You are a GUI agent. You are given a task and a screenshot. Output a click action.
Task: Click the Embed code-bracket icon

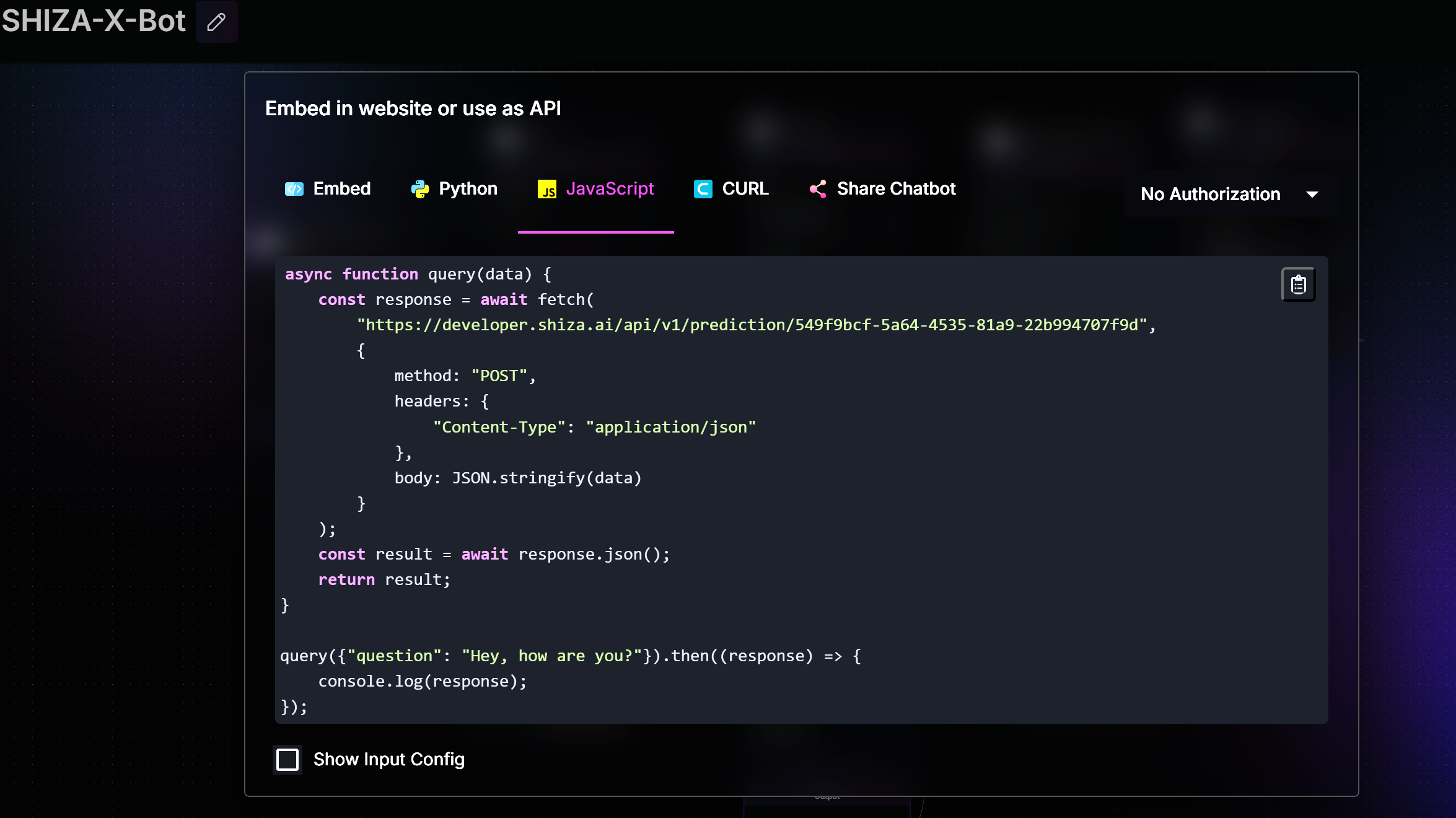click(x=294, y=189)
